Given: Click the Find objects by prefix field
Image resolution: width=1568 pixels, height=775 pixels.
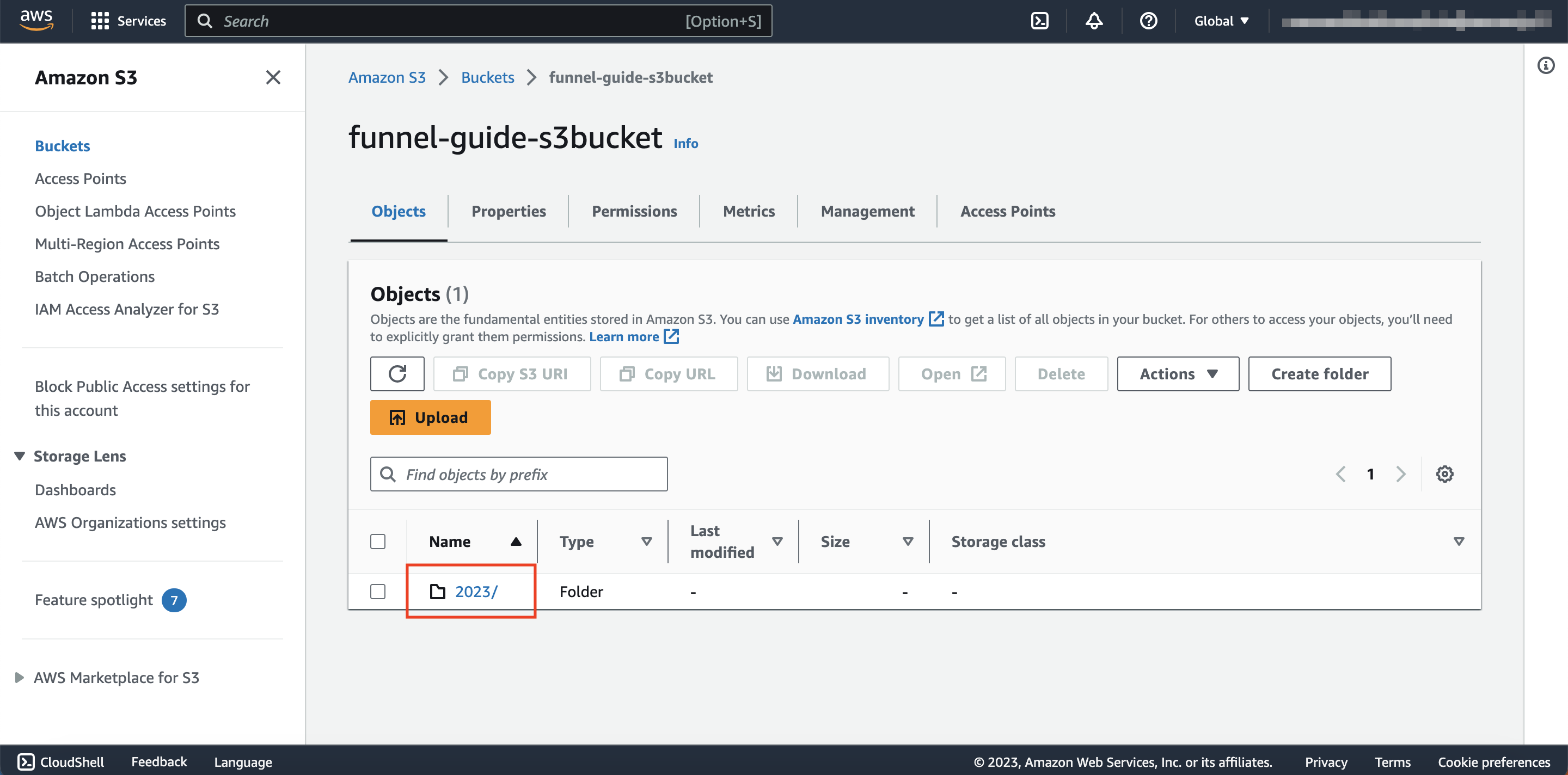Looking at the screenshot, I should [519, 474].
